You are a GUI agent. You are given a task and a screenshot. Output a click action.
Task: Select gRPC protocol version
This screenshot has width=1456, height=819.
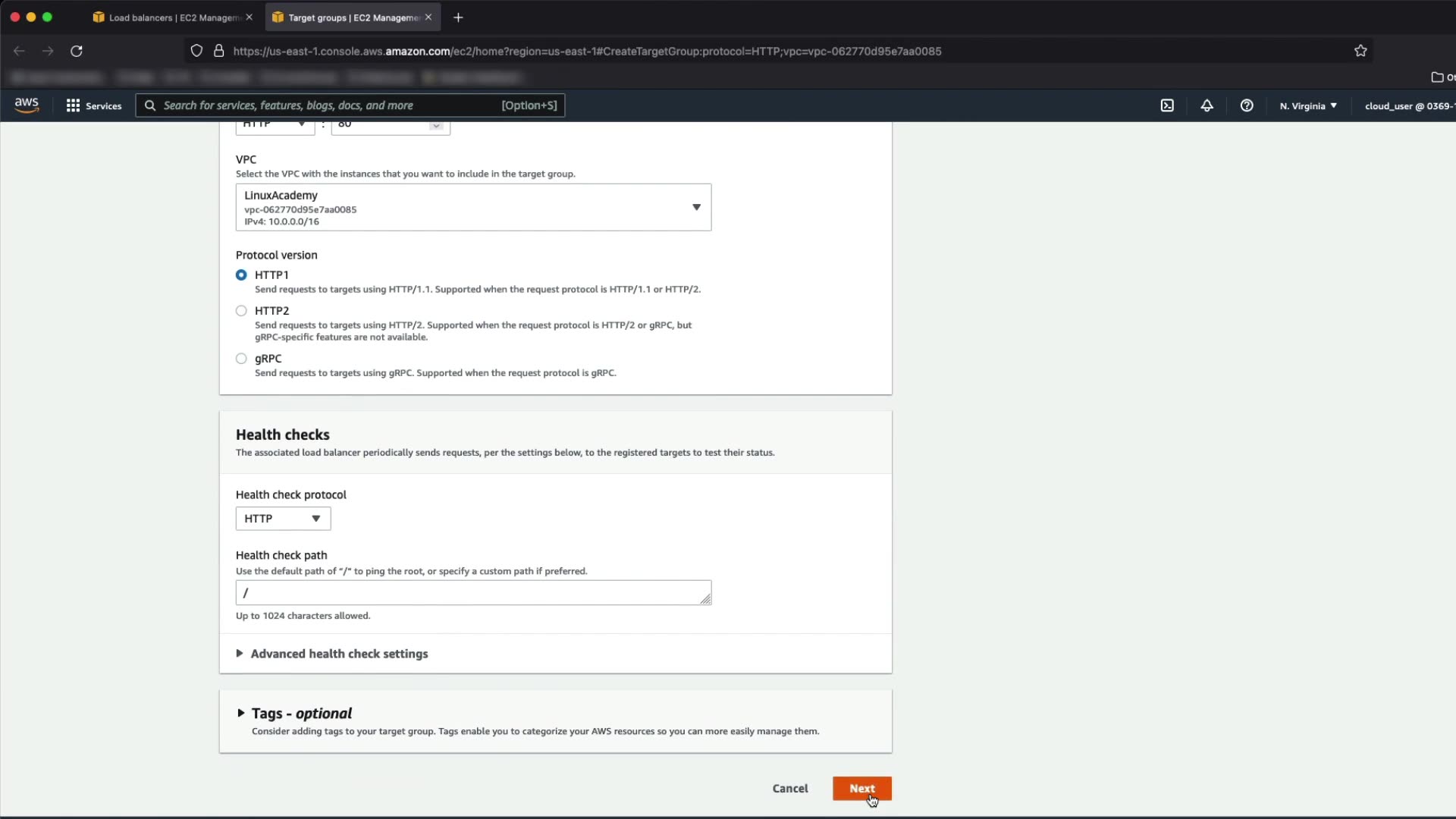241,359
